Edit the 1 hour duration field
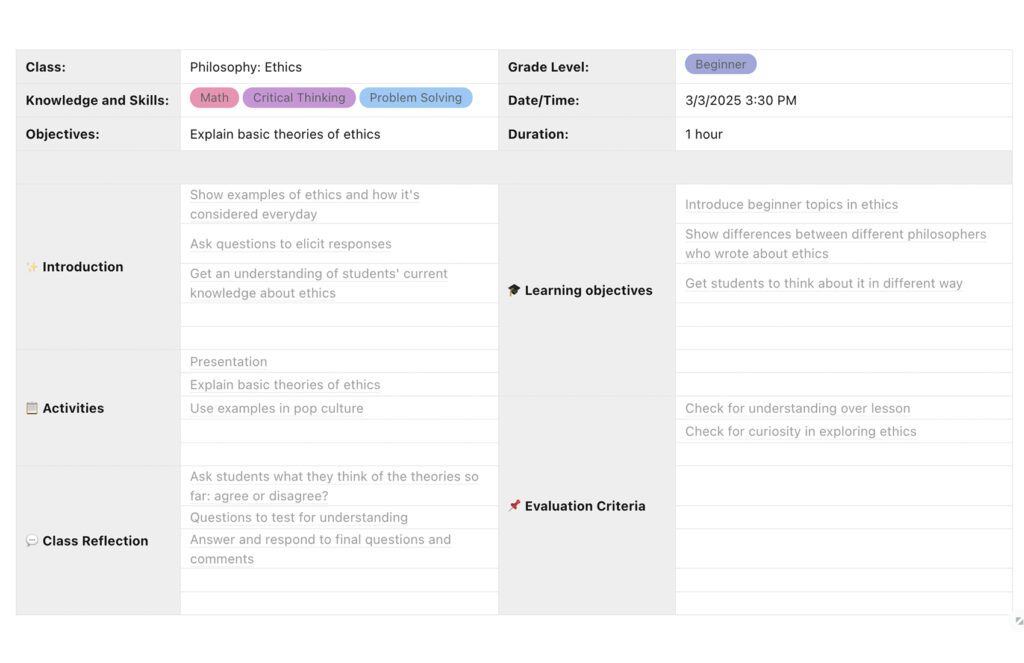Screen dimensions: 1024x663 704,134
